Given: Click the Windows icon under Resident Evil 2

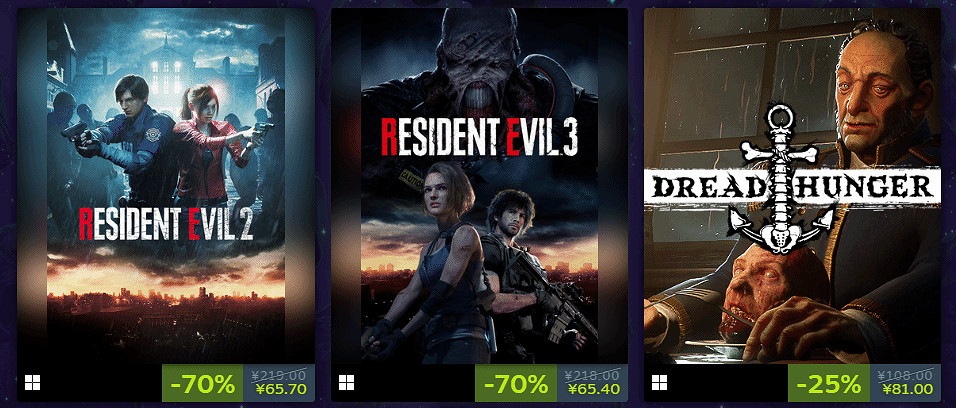Looking at the screenshot, I should tap(32, 383).
